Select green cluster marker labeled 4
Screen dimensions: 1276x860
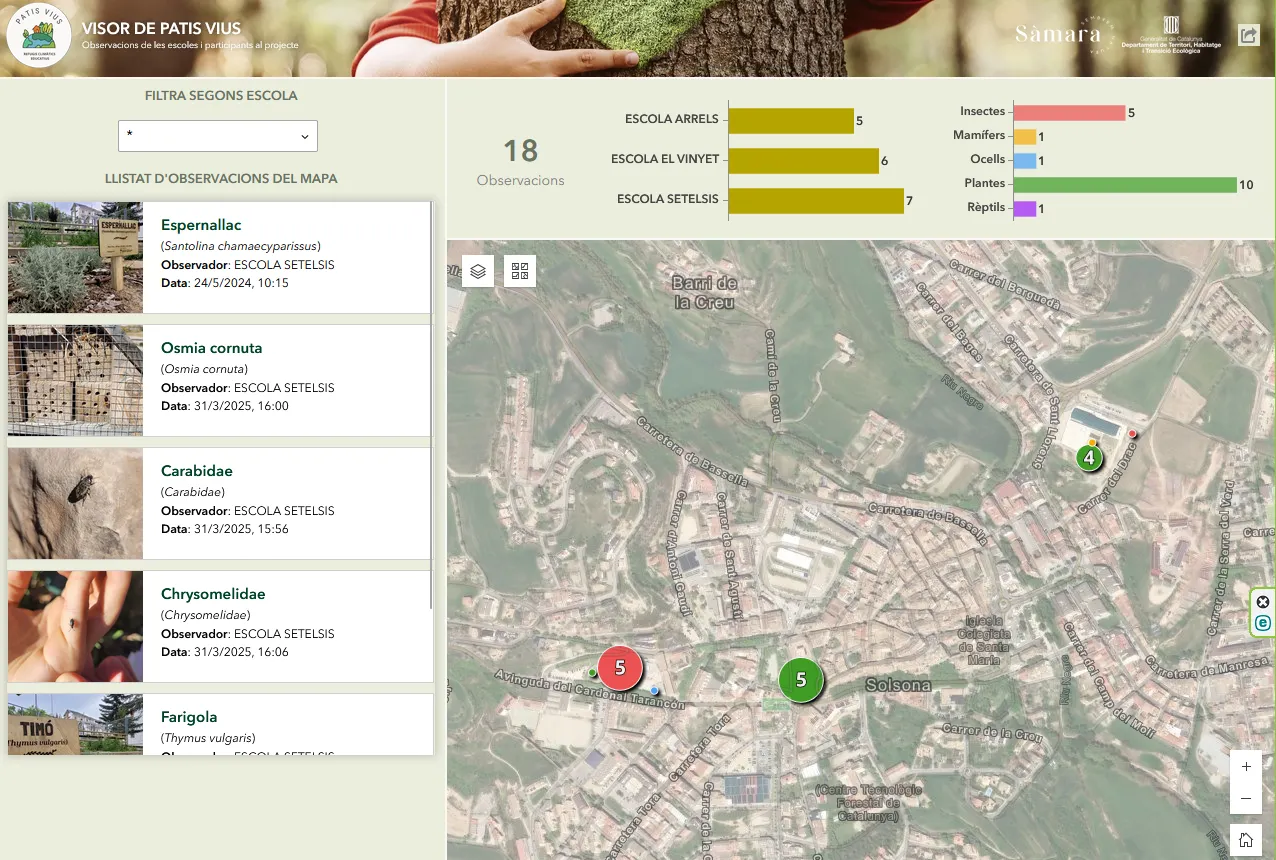coord(1089,459)
